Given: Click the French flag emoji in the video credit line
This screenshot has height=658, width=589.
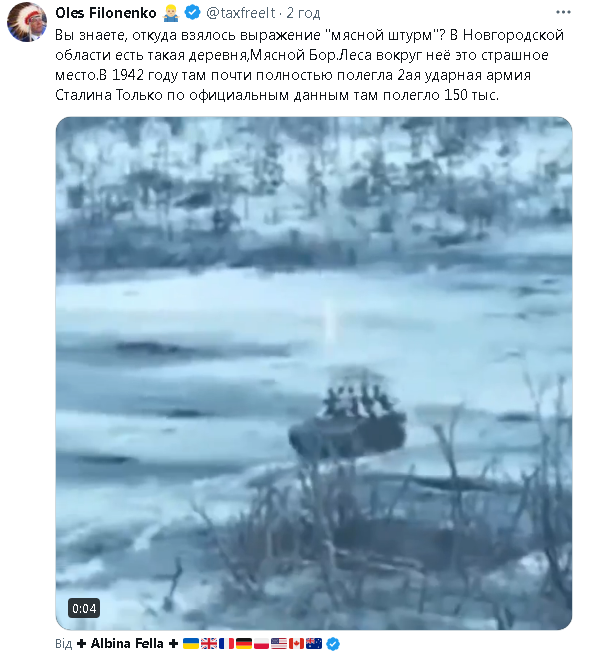Looking at the screenshot, I should tap(226, 643).
